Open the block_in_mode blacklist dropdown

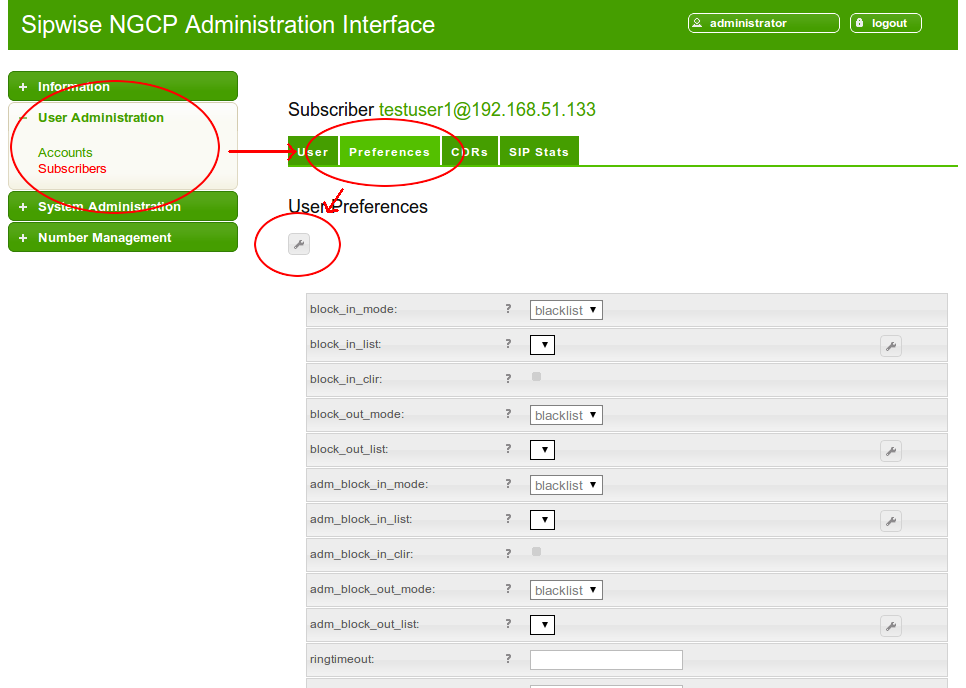pos(566,310)
